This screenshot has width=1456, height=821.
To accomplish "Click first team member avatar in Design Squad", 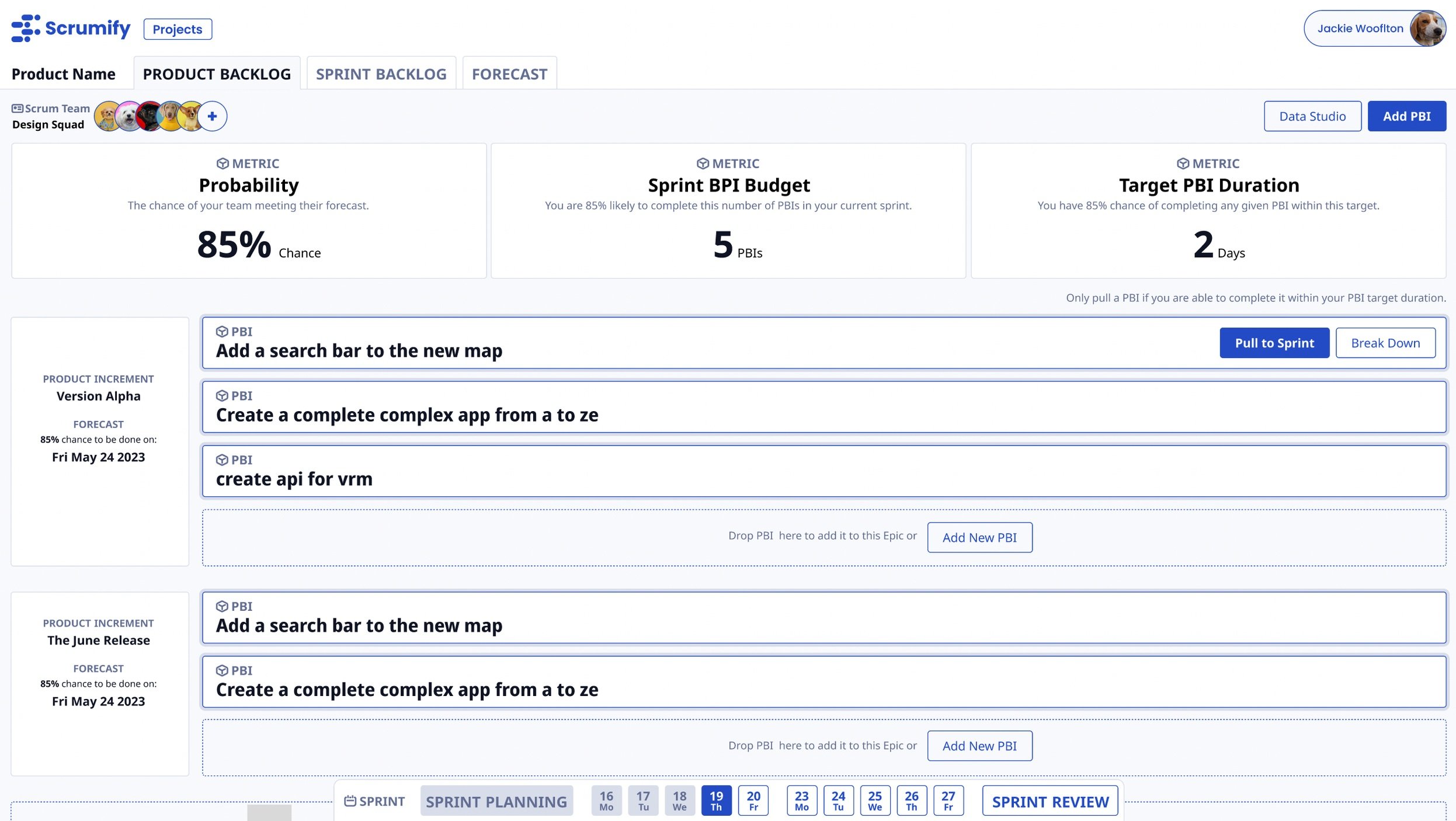I will tap(107, 116).
